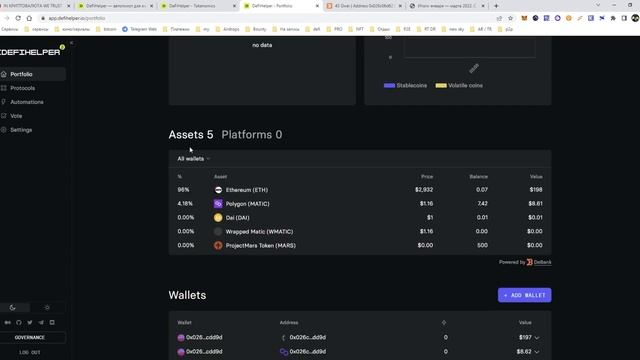Open the DeBank link
Image resolution: width=640 pixels, height=360 pixels.
(x=542, y=262)
